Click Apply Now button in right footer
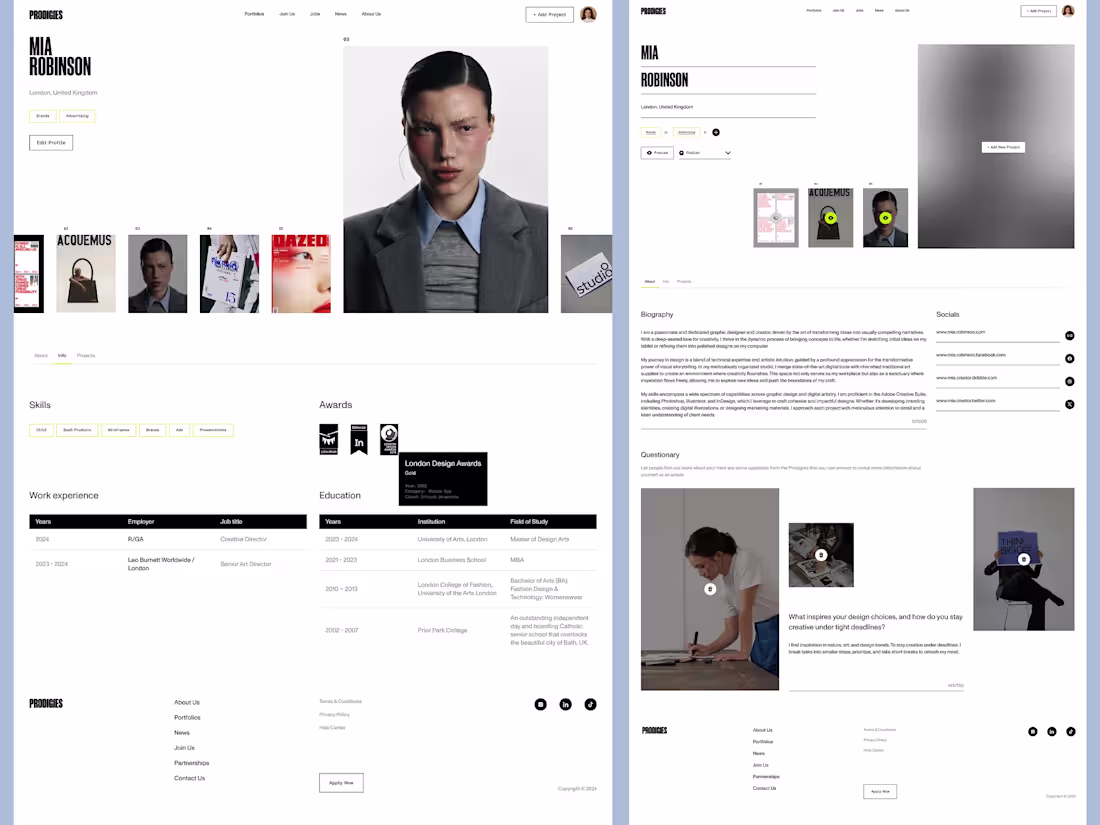Image resolution: width=1100 pixels, height=825 pixels. (x=880, y=791)
